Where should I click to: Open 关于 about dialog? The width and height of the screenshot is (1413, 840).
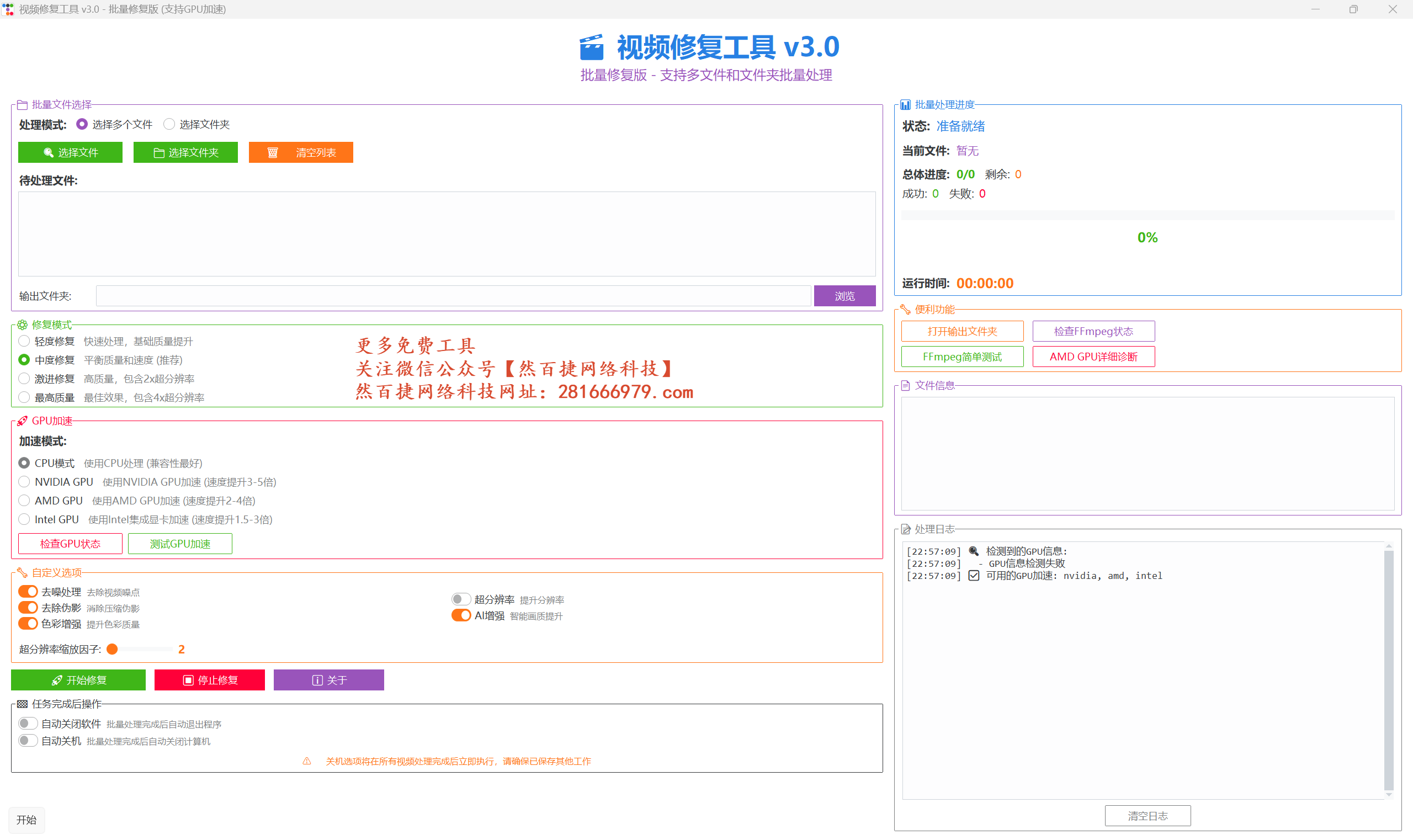(329, 680)
